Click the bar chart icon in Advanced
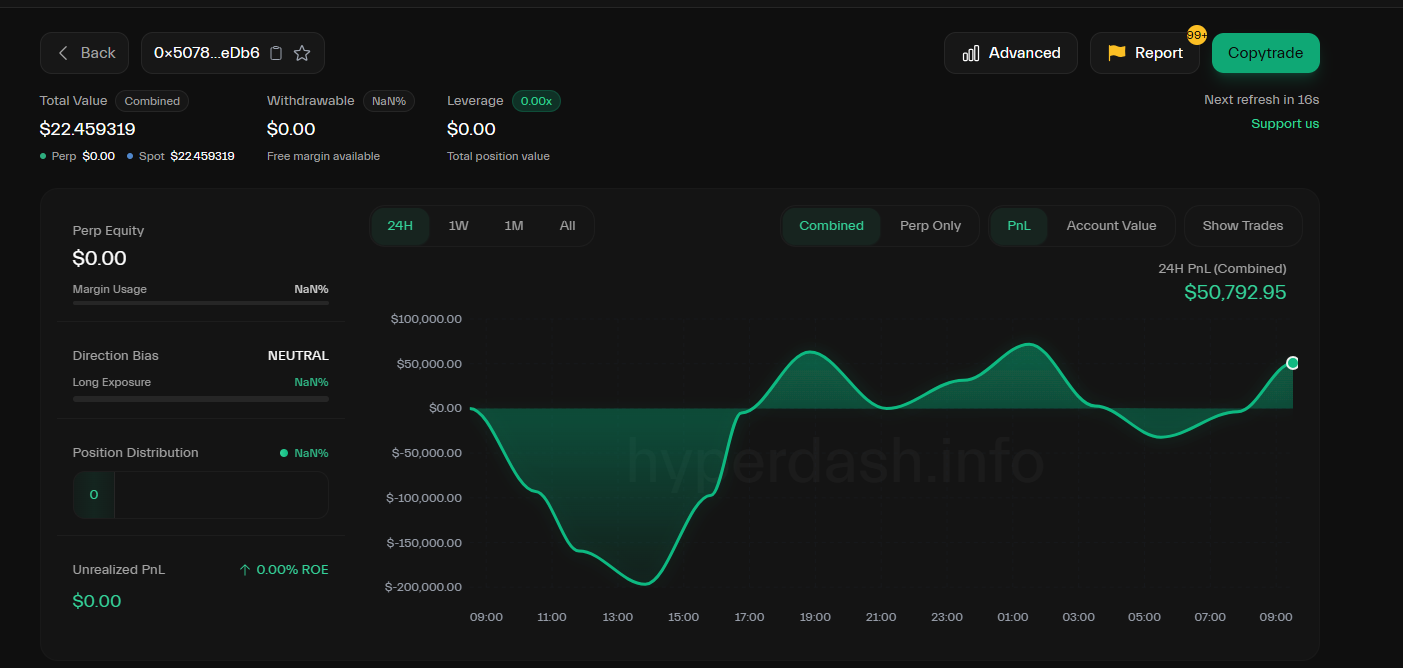The width and height of the screenshot is (1403, 668). (x=970, y=53)
